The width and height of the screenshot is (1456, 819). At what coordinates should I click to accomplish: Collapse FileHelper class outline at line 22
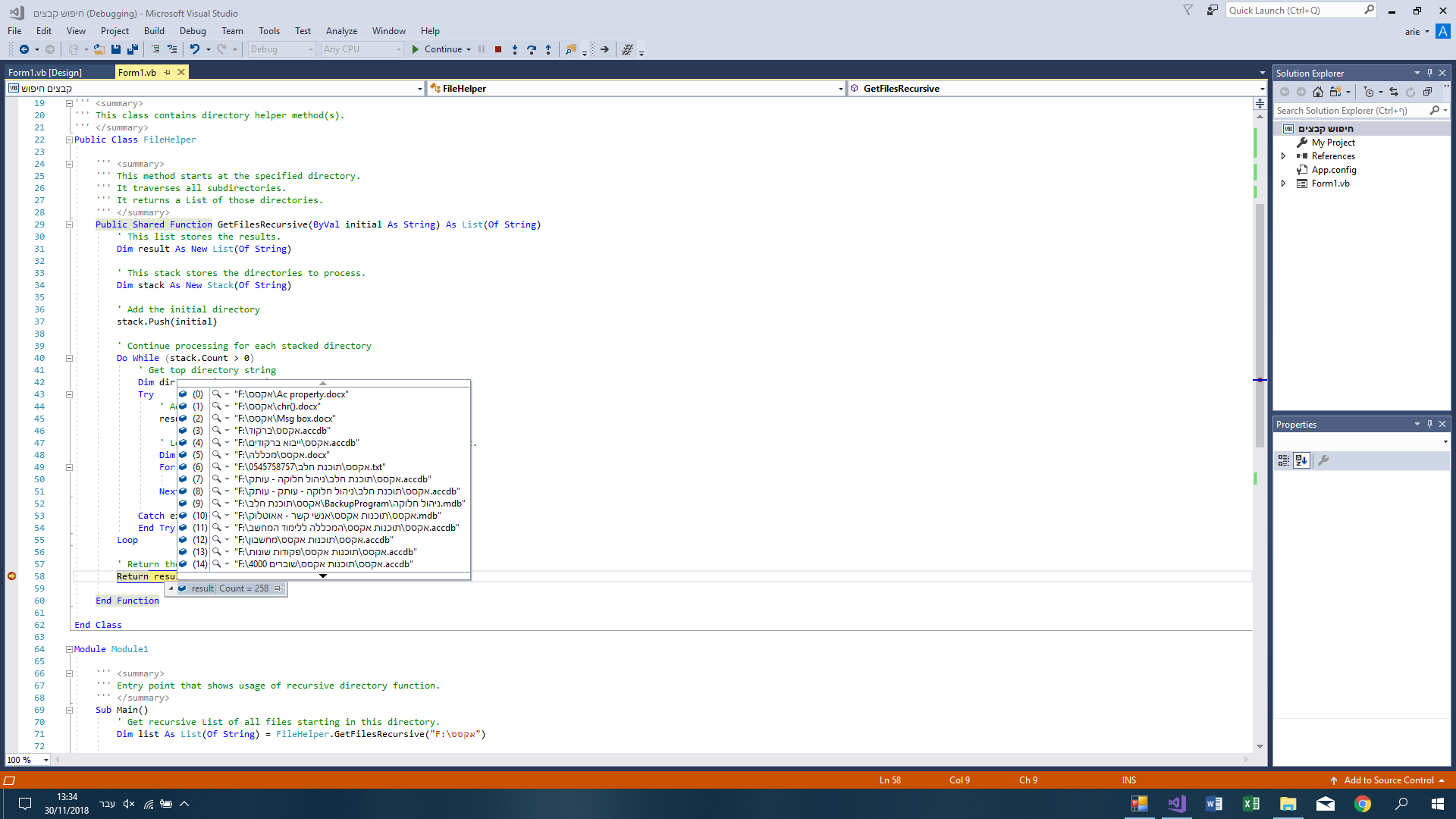69,140
